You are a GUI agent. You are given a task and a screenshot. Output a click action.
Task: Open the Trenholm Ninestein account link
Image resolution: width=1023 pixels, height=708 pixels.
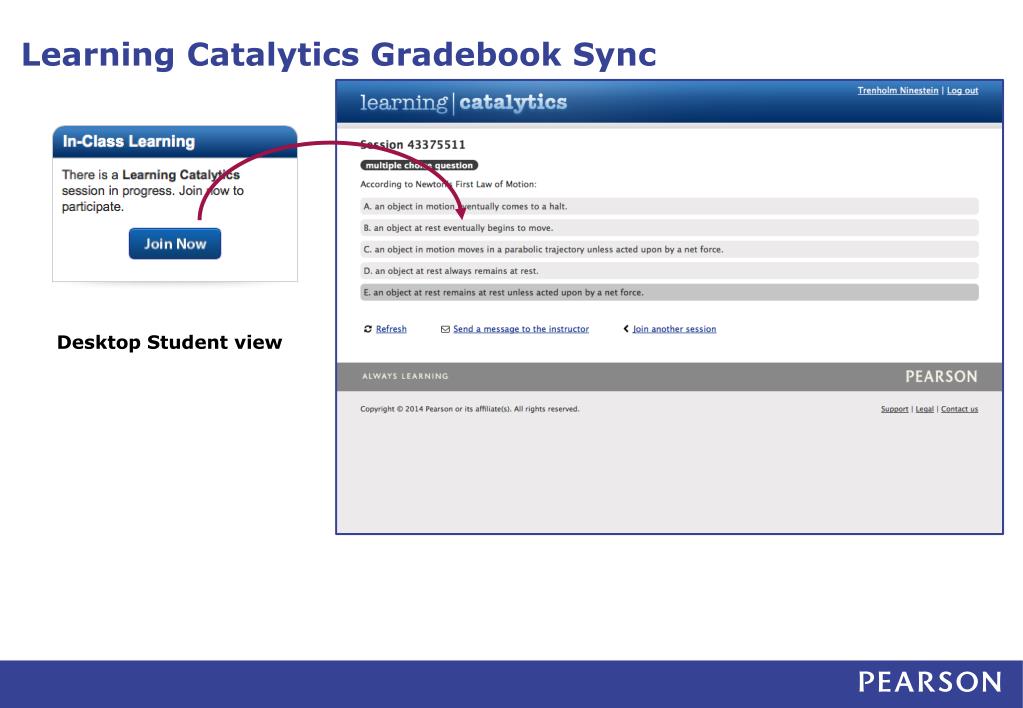(x=898, y=91)
